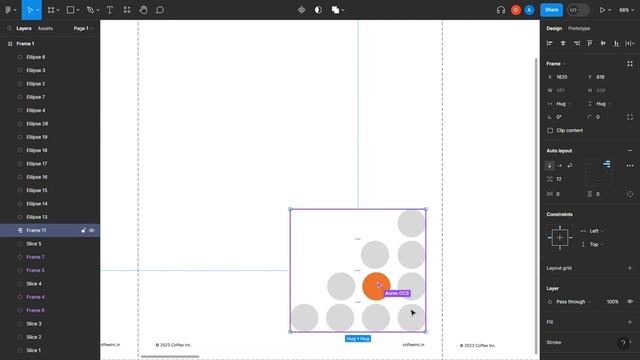Select the Rectangle shape tool

[70, 10]
